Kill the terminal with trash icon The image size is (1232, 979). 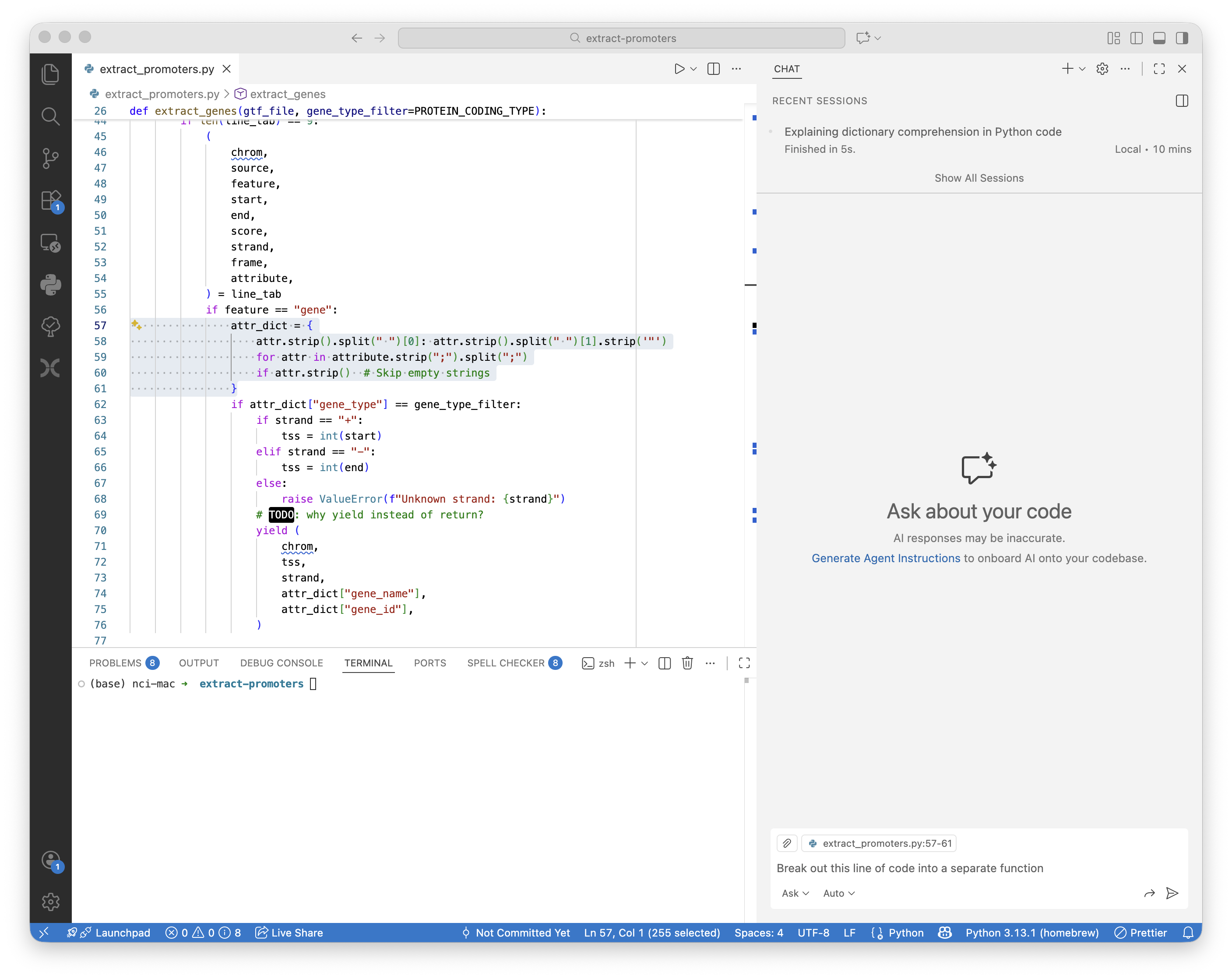(687, 663)
